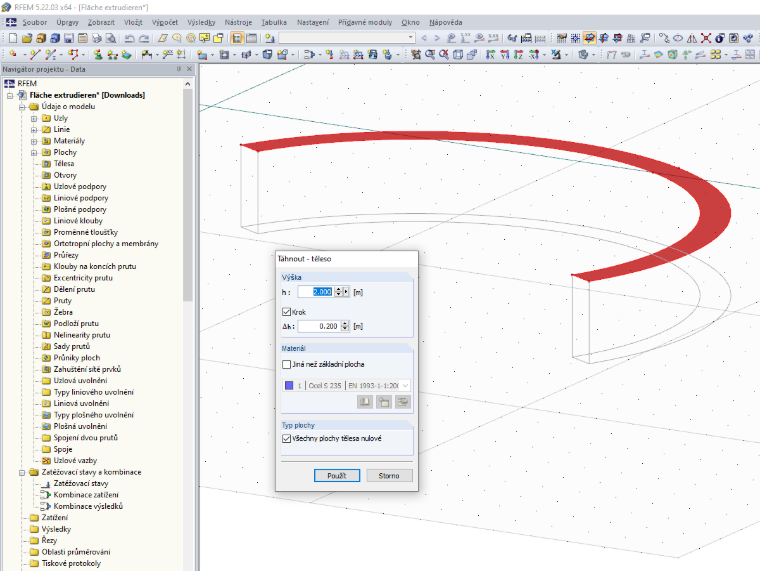The height and width of the screenshot is (571, 760).
Task: Open the Úpravy menu
Action: pos(67,22)
